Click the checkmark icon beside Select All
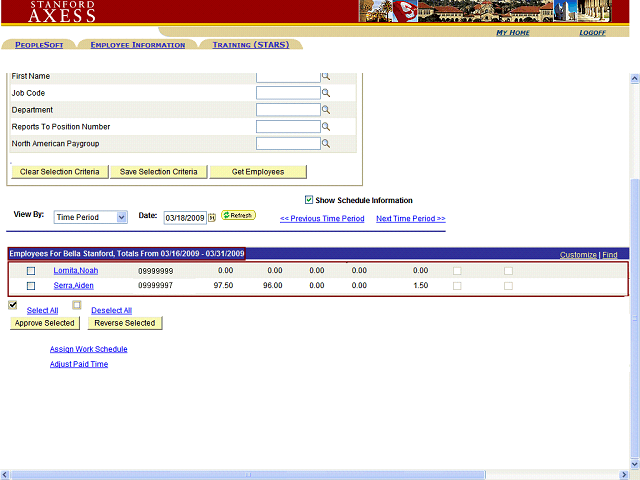The image size is (640, 480). click(13, 305)
